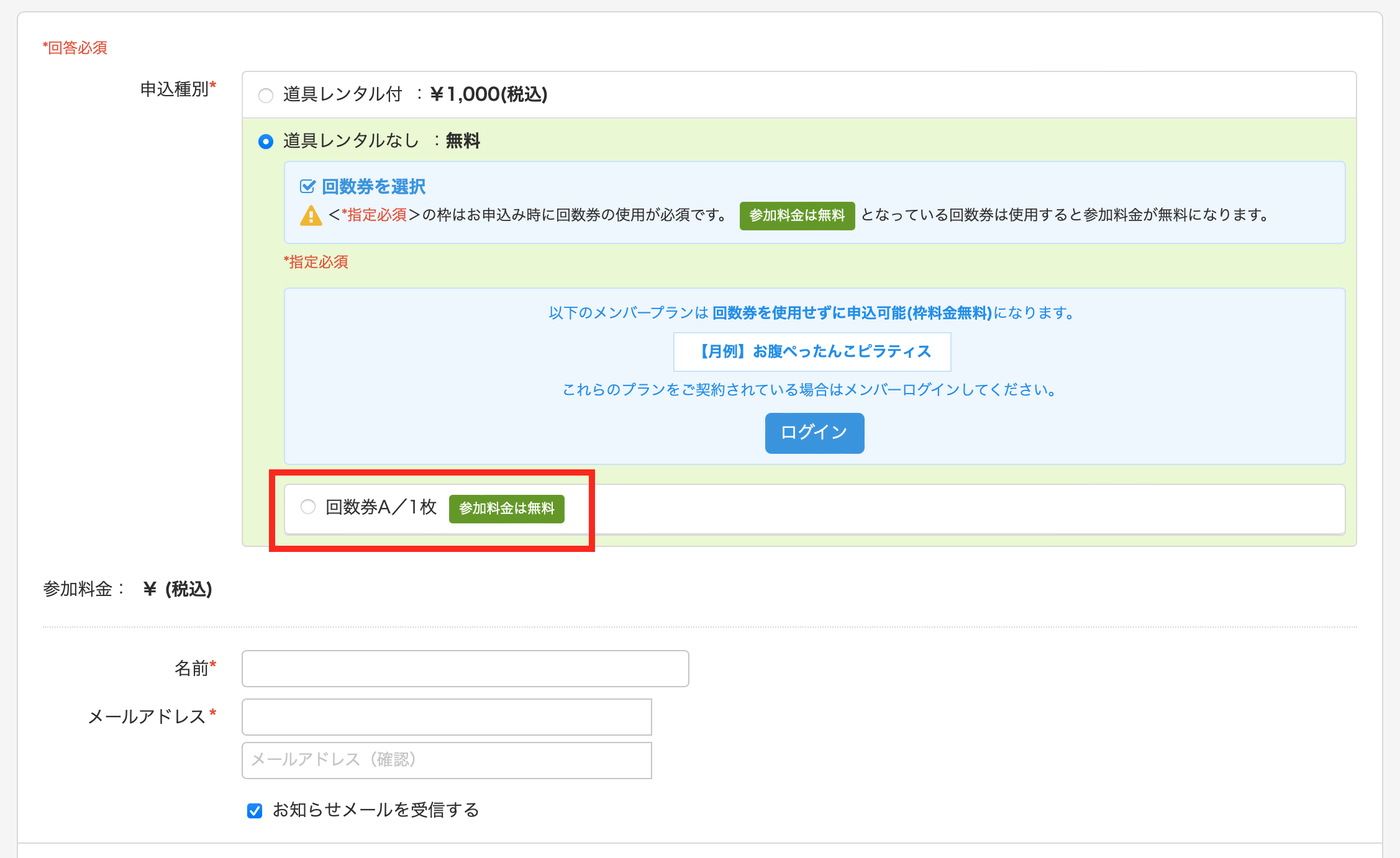Image resolution: width=1400 pixels, height=858 pixels.
Task: Choose the 回数券A／1枚 radio button
Action: coord(308,507)
